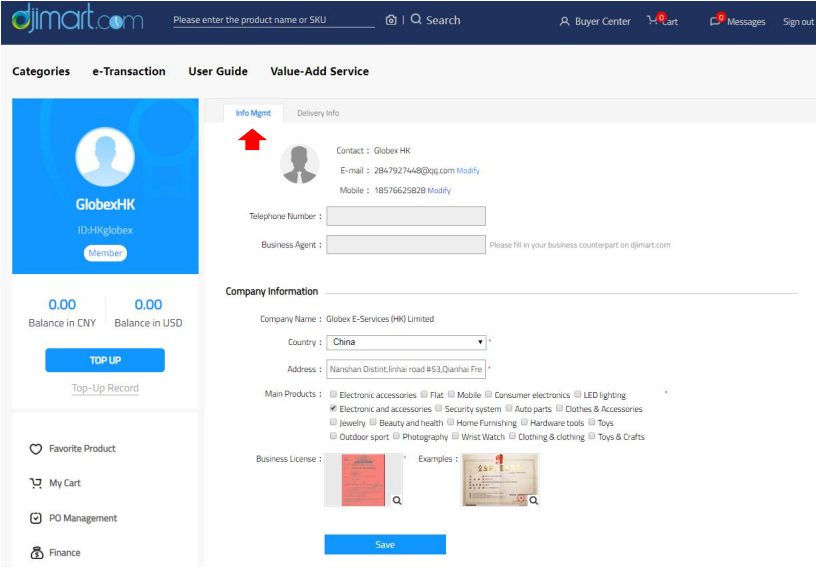Zoom the Business License image magnifier
Viewport: 818px width, 574px height.
coord(396,500)
